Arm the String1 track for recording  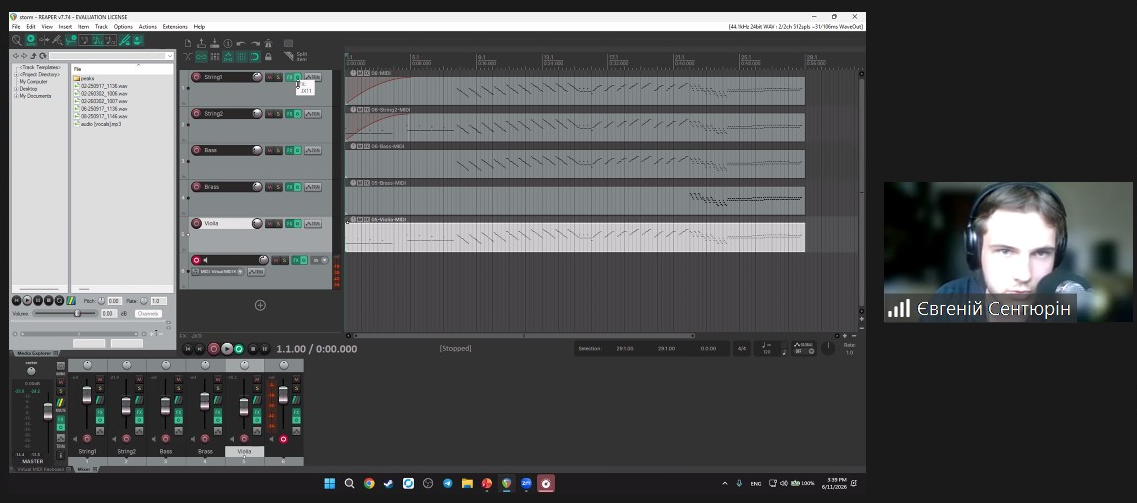click(x=197, y=77)
